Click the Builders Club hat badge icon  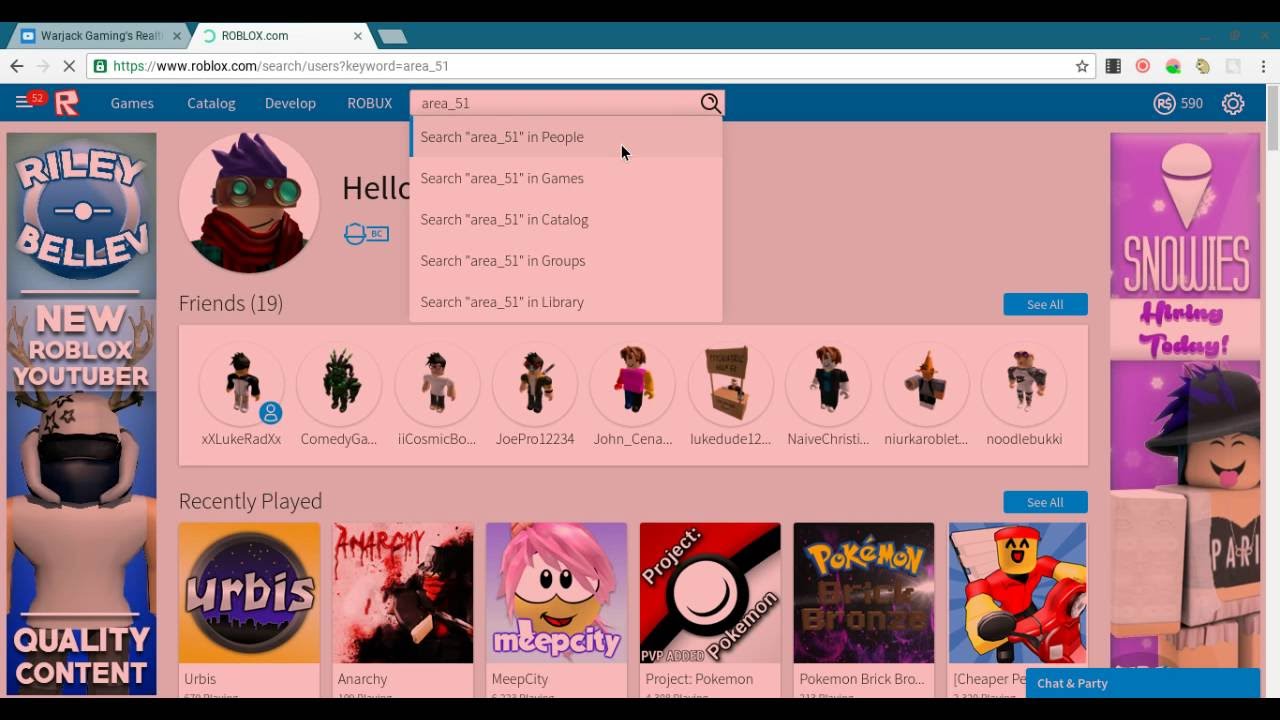(x=366, y=234)
